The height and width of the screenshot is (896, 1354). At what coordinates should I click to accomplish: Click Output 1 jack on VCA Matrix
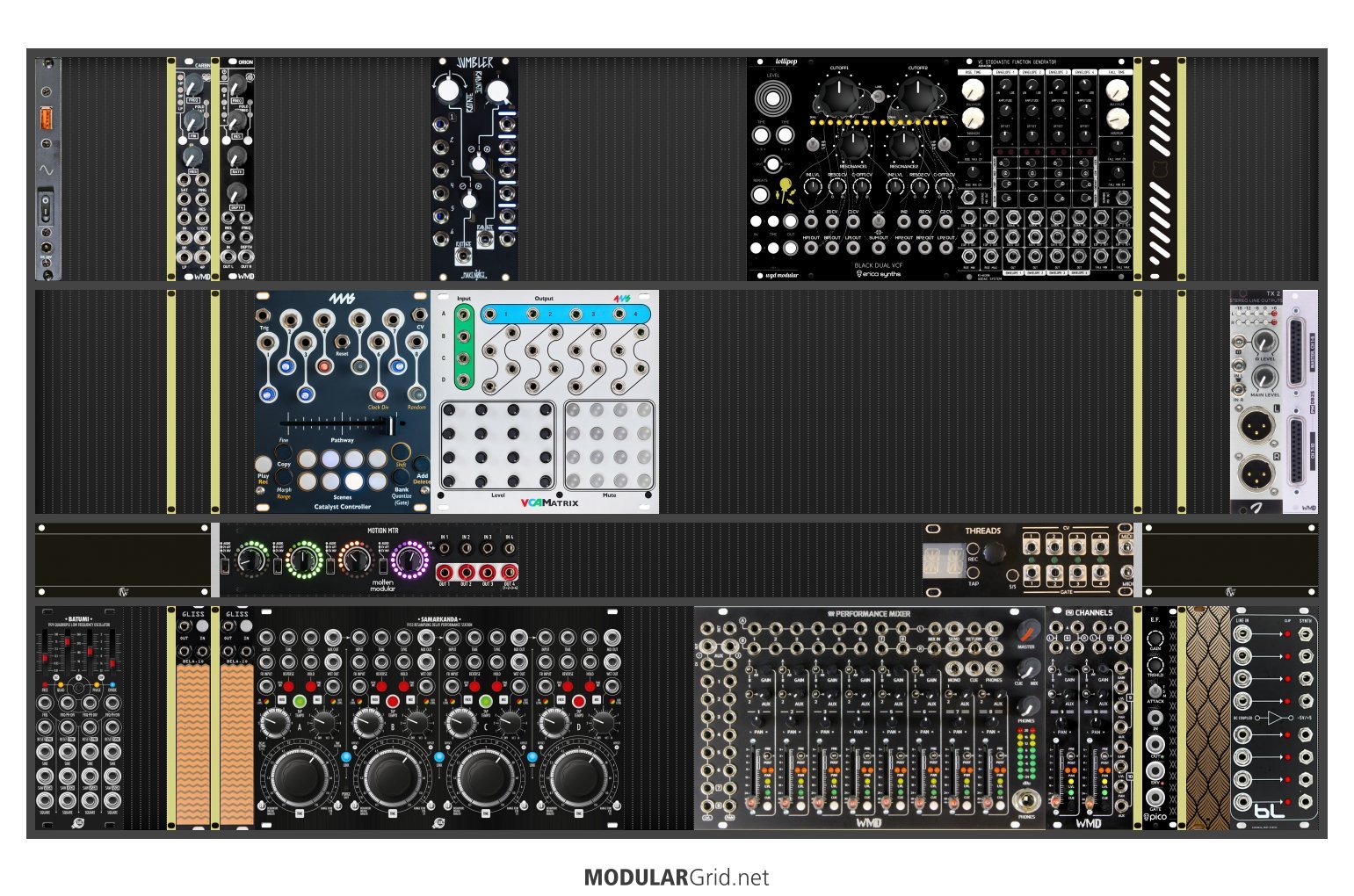pyautogui.click(x=490, y=314)
